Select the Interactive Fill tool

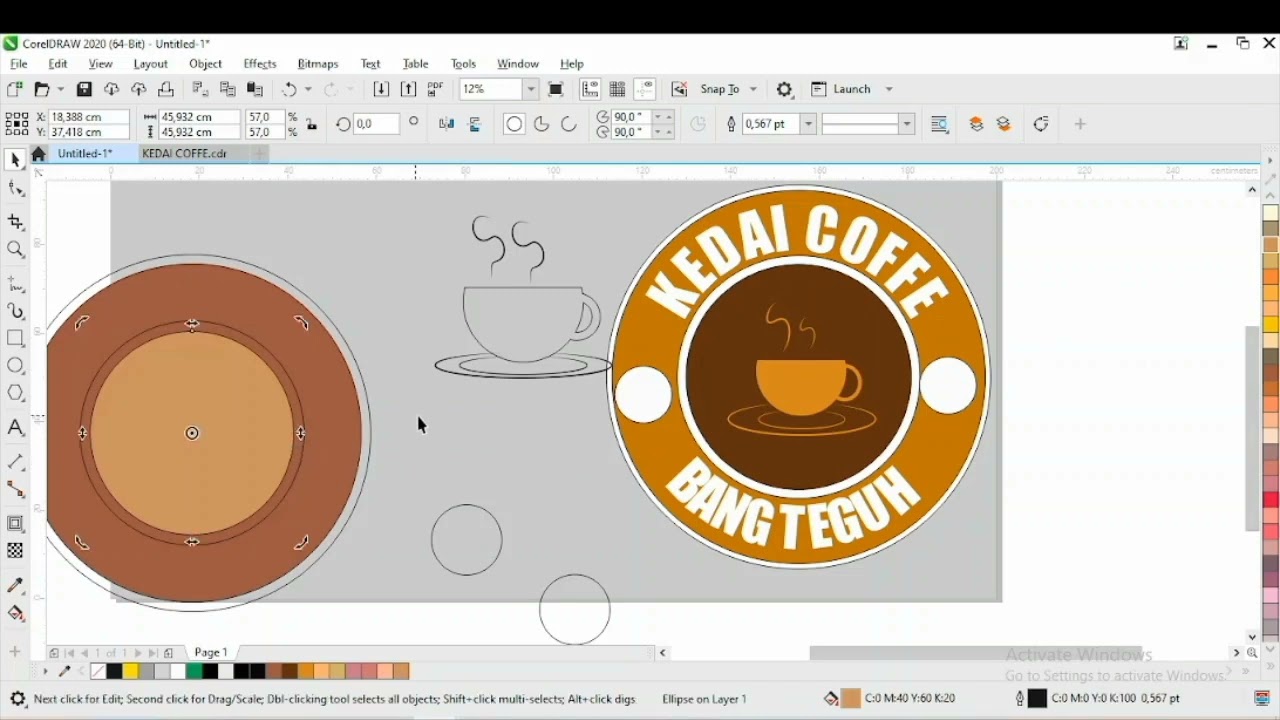click(15, 614)
